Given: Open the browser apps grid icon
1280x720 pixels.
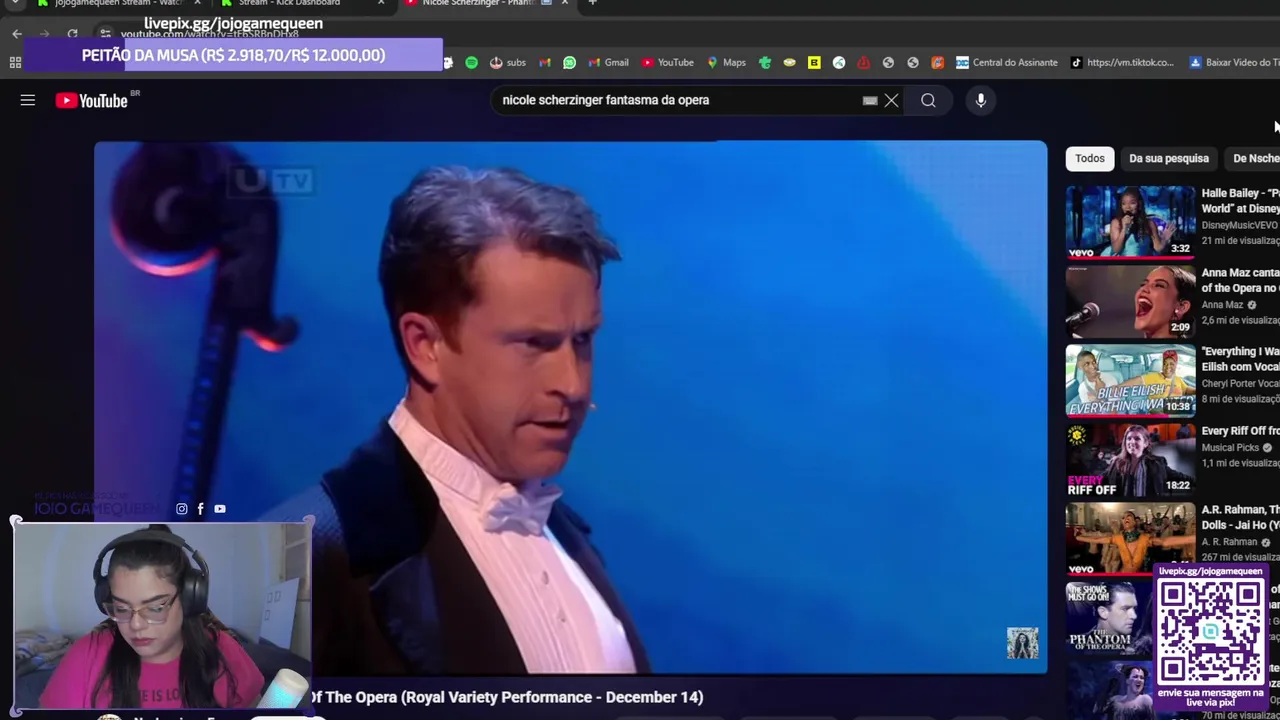Looking at the screenshot, I should coord(15,62).
